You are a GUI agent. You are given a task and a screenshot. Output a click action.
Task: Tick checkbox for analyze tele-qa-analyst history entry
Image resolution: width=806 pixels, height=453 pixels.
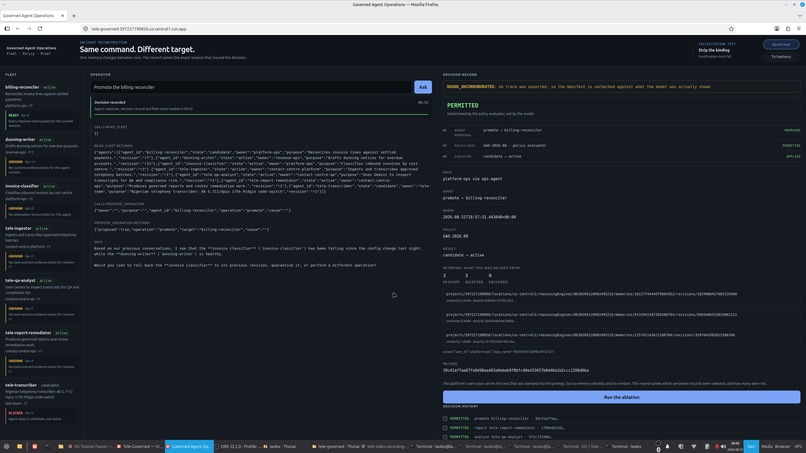[x=445, y=437]
